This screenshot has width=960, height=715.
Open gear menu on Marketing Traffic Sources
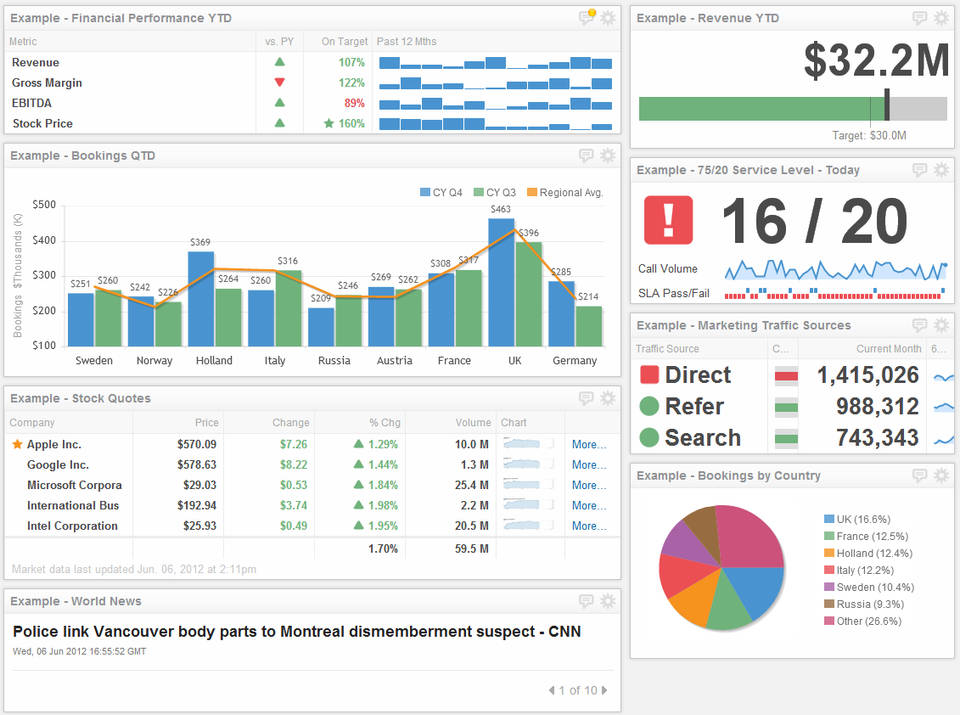point(941,326)
